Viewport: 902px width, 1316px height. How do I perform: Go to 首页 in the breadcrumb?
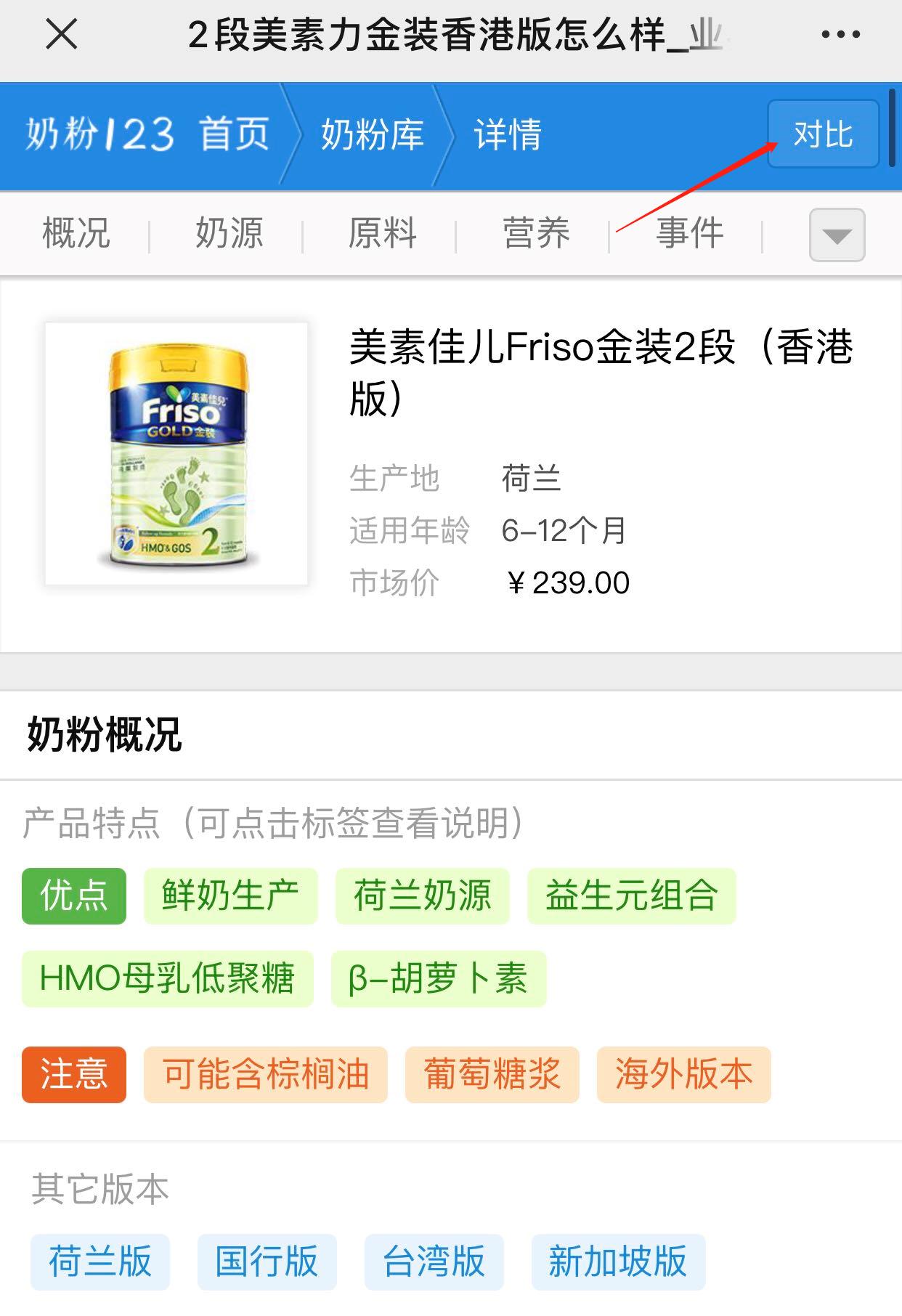coord(234,134)
